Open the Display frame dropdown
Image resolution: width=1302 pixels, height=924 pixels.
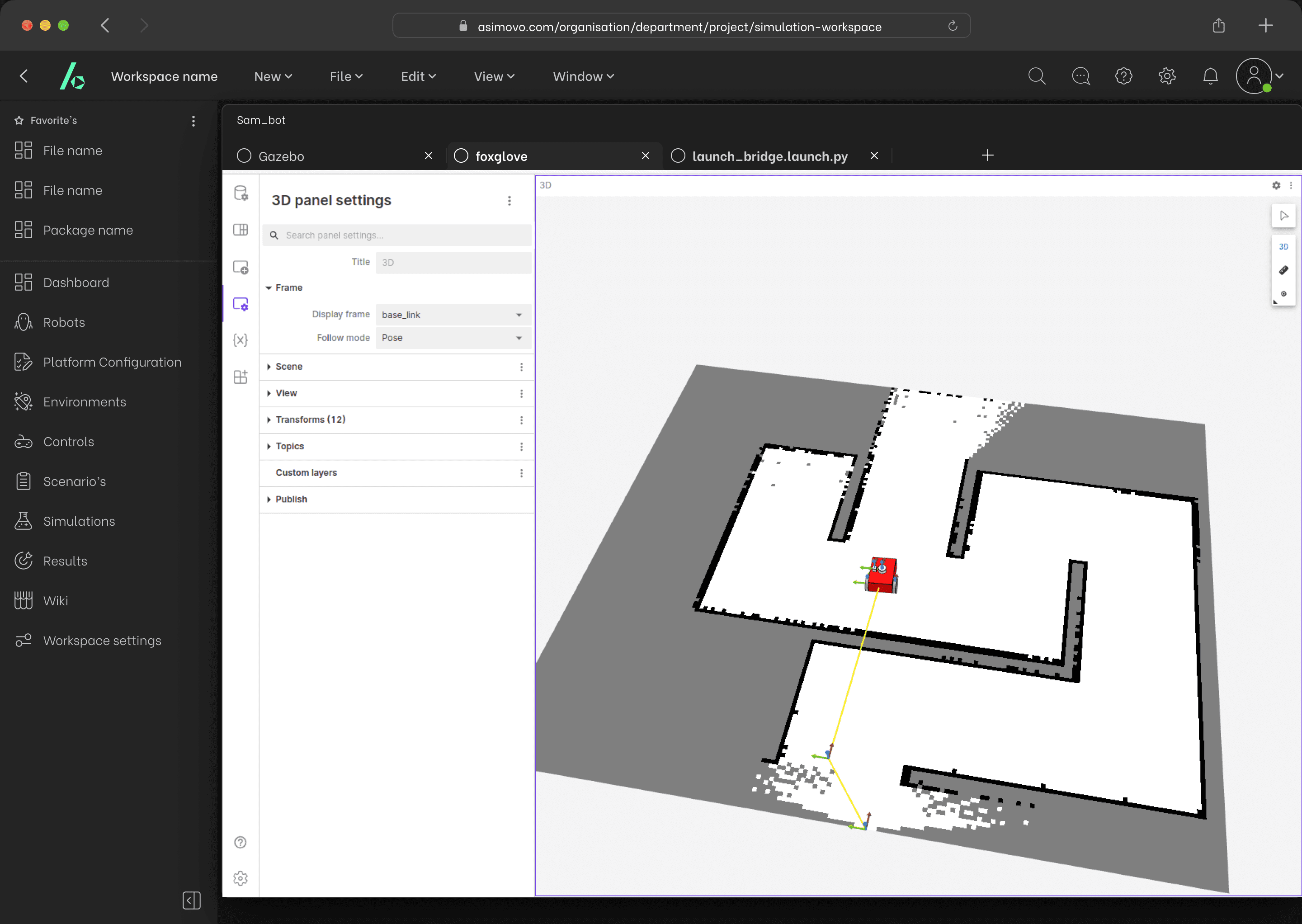[x=453, y=315]
